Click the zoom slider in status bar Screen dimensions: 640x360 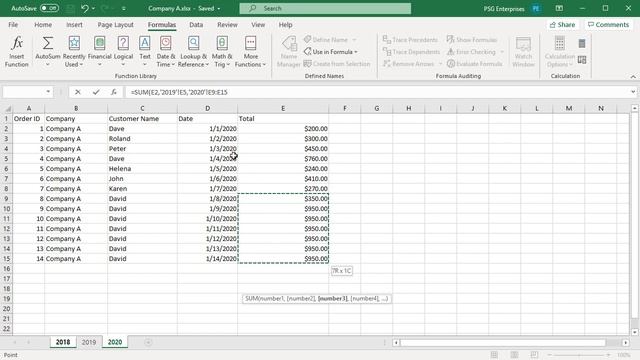tap(579, 355)
